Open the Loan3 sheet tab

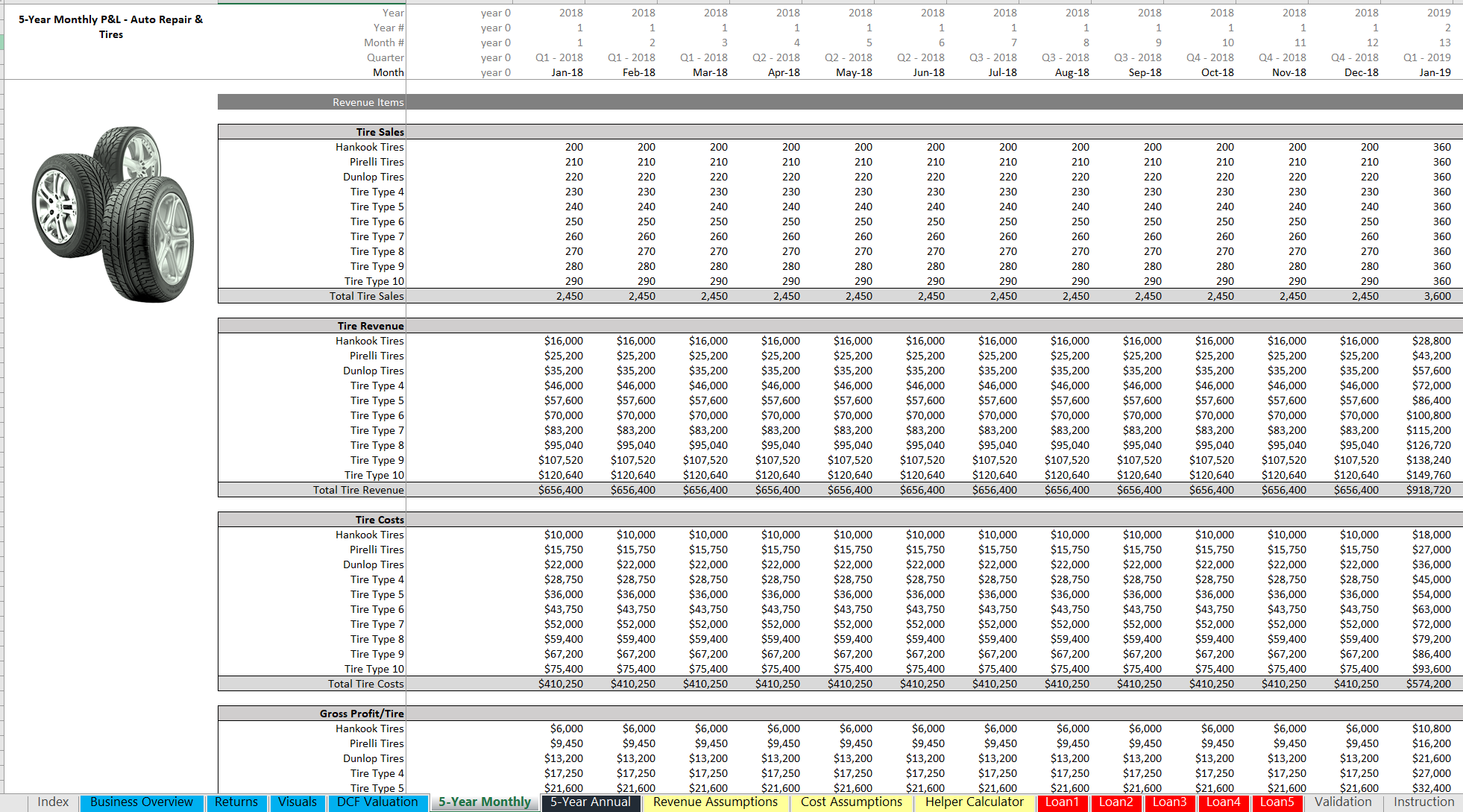pos(1169,802)
